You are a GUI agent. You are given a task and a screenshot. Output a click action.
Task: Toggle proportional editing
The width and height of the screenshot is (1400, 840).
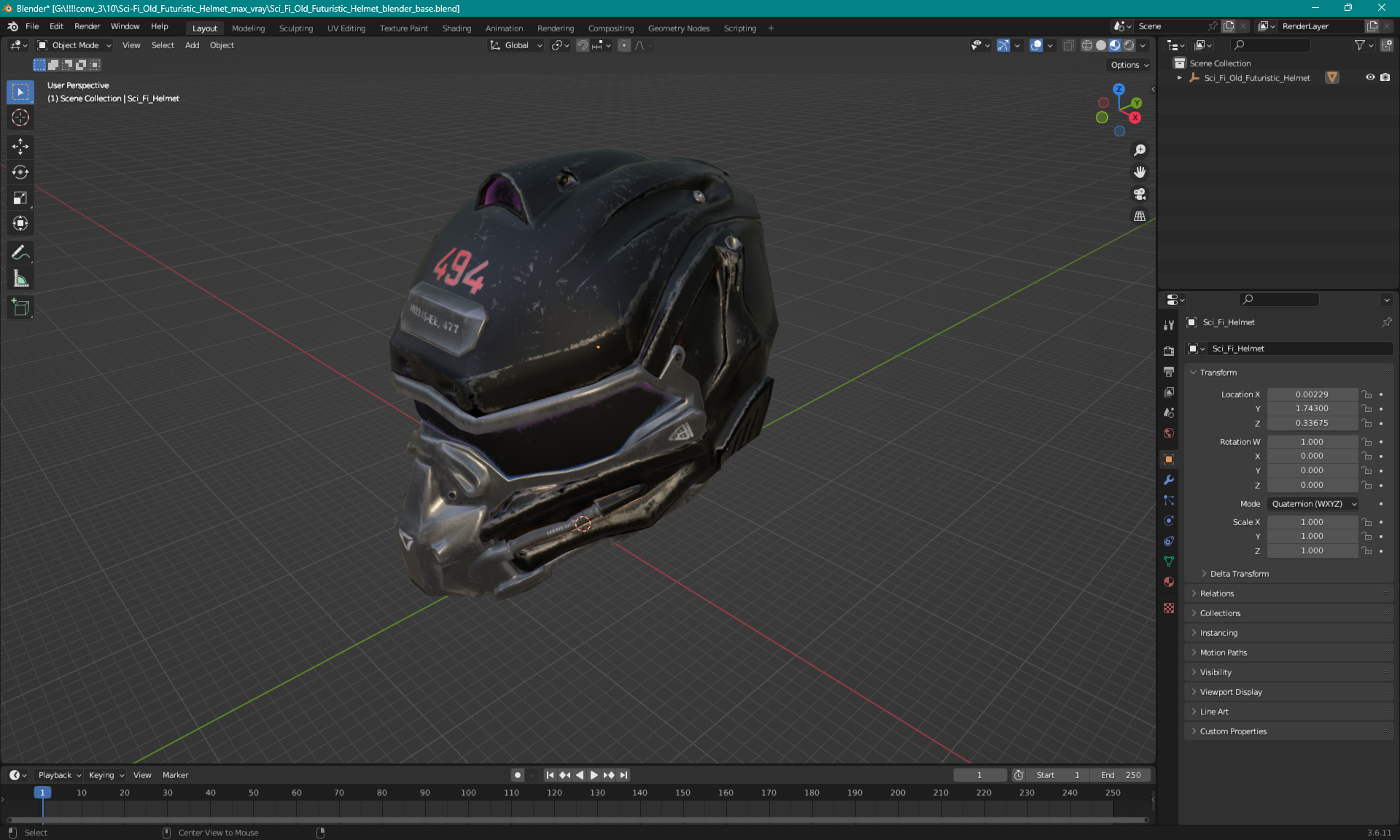tap(624, 45)
